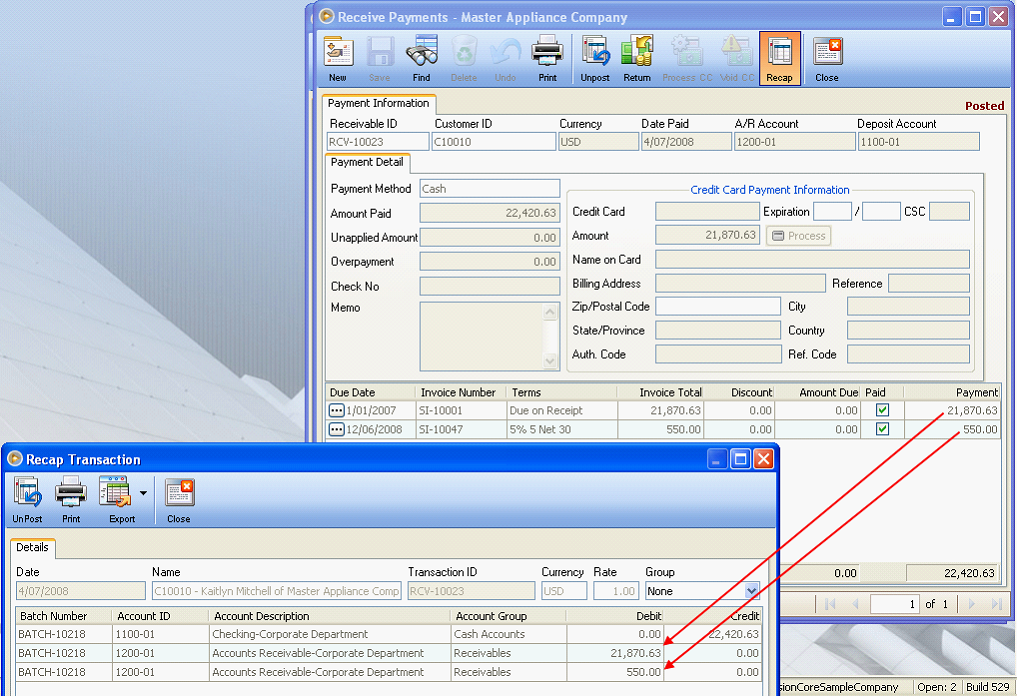The width and height of the screenshot is (1018, 697).
Task: Click the Payment Method field showing Cash
Action: [x=490, y=189]
